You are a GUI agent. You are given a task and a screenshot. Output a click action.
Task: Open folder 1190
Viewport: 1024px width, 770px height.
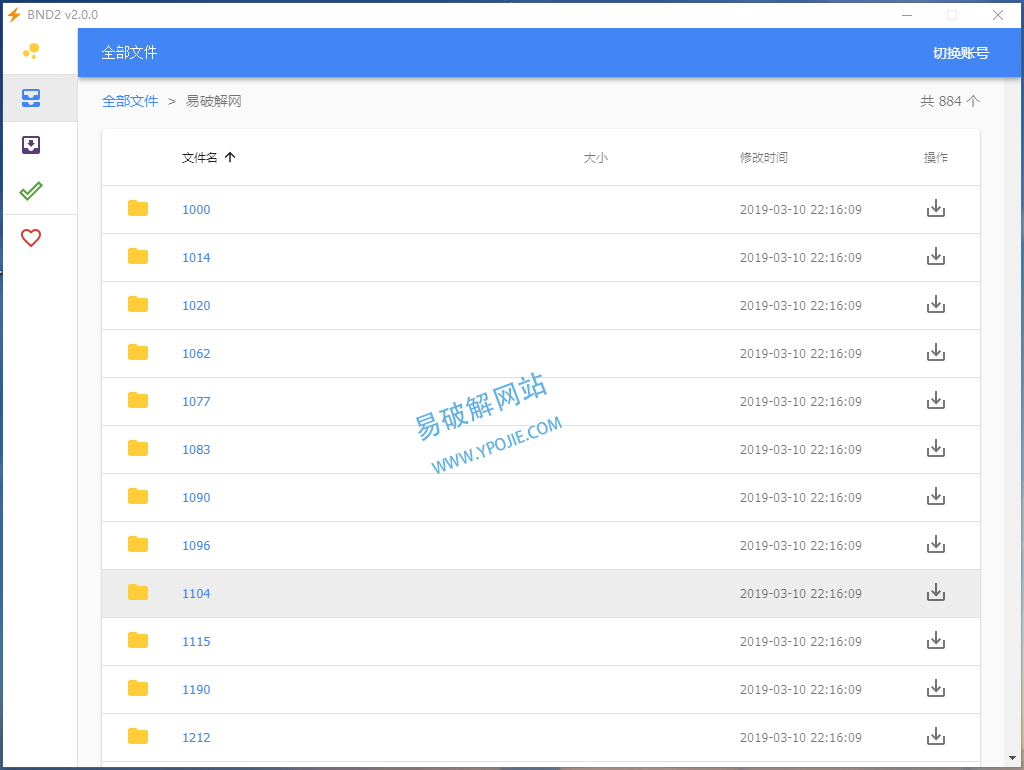click(x=196, y=690)
